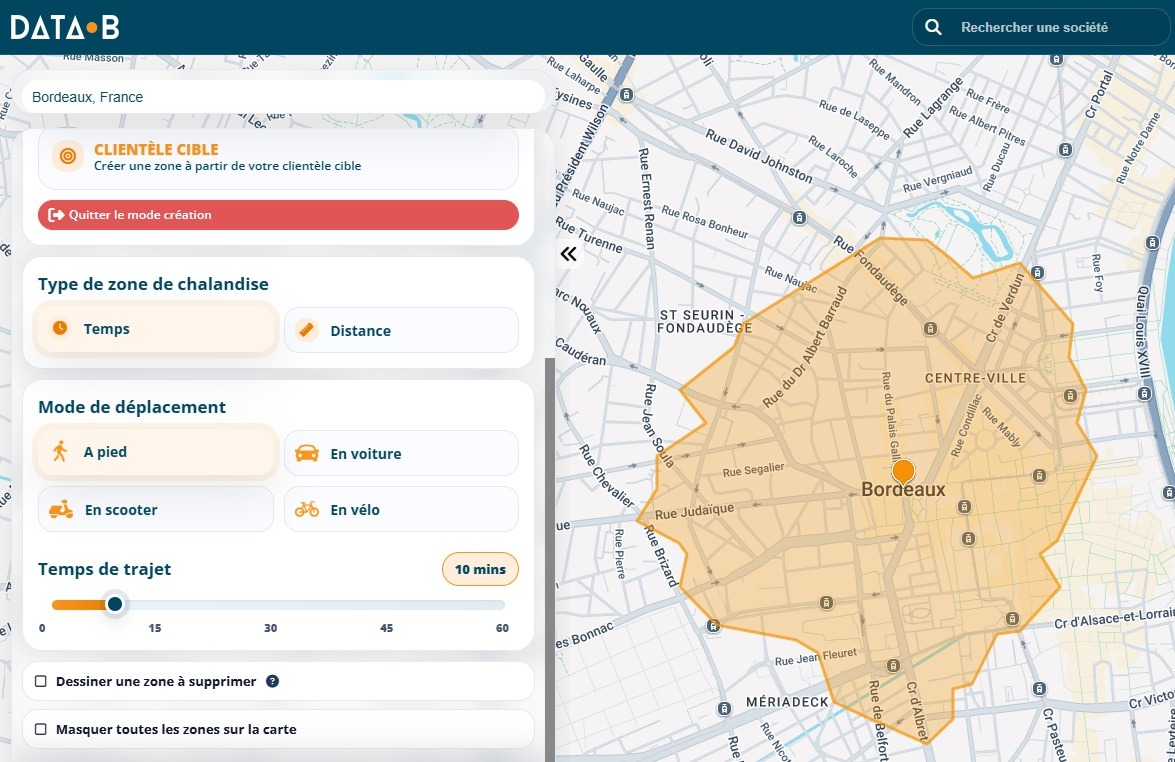The width and height of the screenshot is (1175, 762).
Task: Click the CENTRE-VILLE map label
Action: click(975, 378)
